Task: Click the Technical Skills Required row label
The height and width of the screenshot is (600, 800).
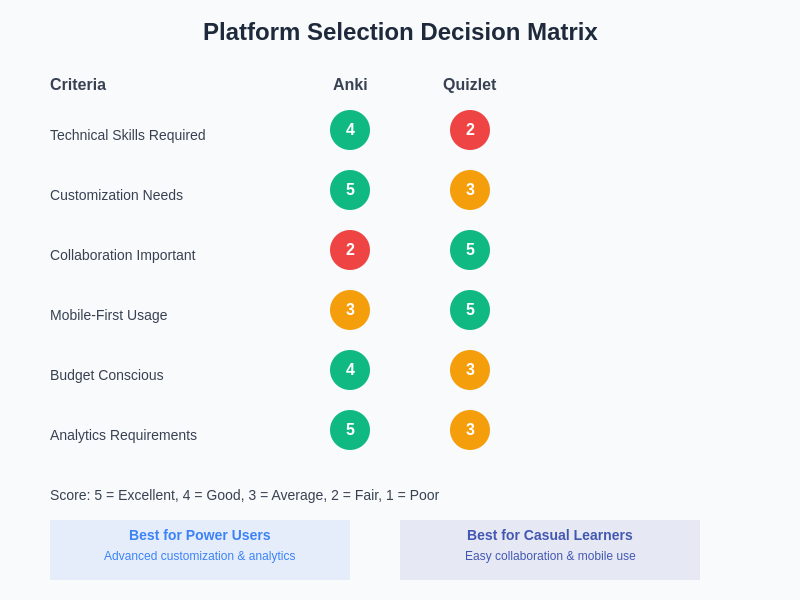Action: [128, 135]
